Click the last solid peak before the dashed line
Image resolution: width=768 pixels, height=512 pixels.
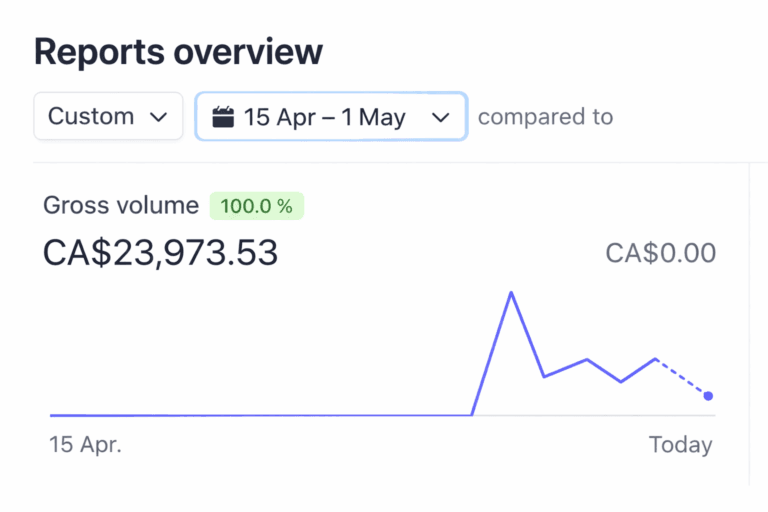click(655, 358)
